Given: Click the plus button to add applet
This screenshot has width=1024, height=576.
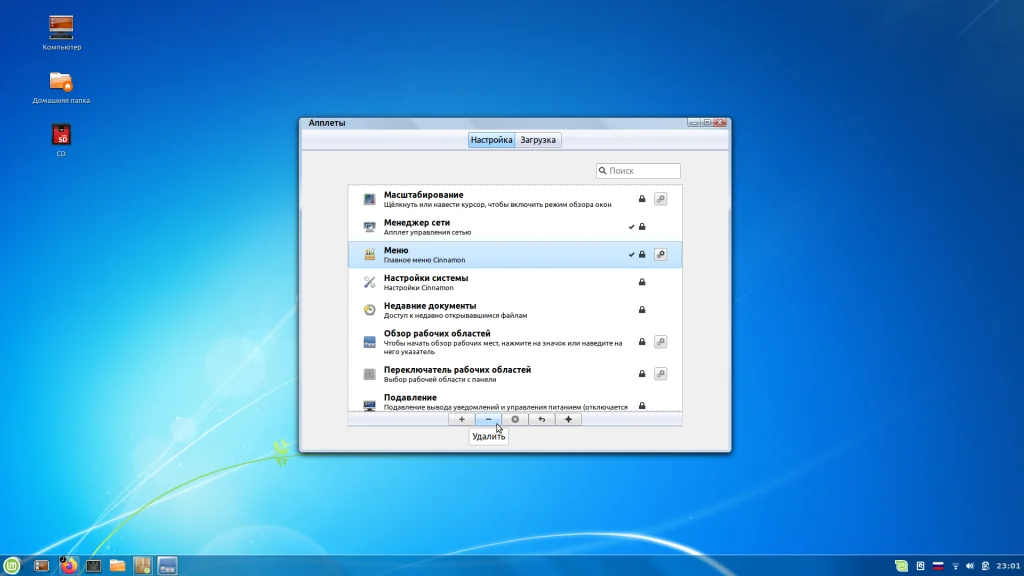Looking at the screenshot, I should 461,420.
